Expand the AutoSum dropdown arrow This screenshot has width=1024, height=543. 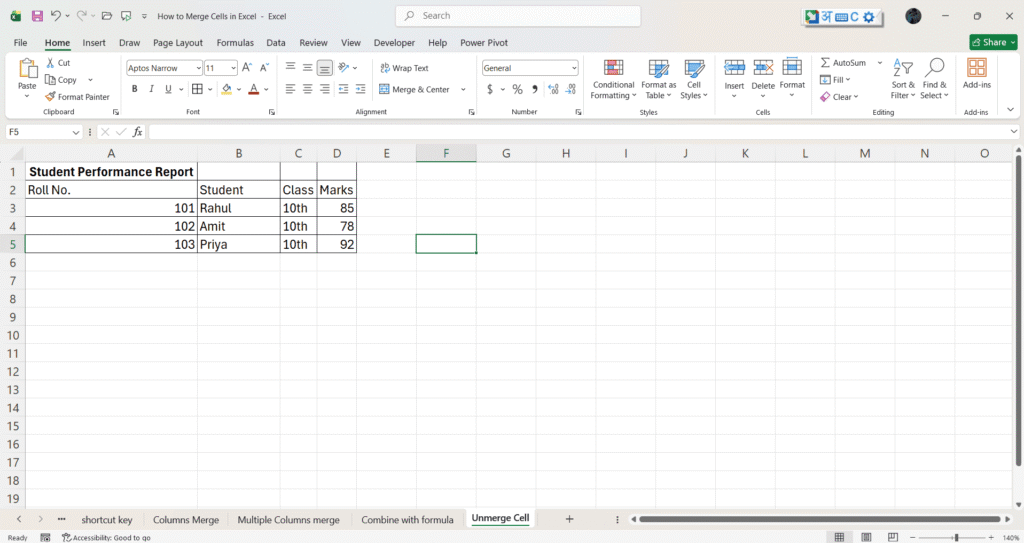[880, 63]
